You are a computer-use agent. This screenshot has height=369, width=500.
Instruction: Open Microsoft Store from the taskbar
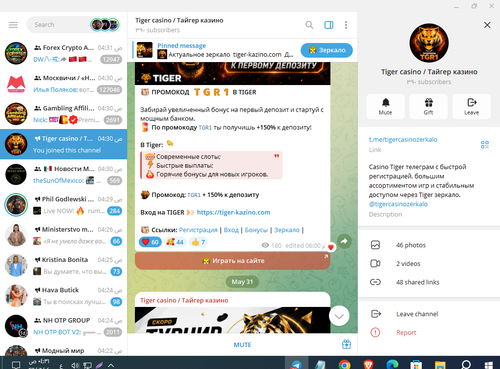416,364
